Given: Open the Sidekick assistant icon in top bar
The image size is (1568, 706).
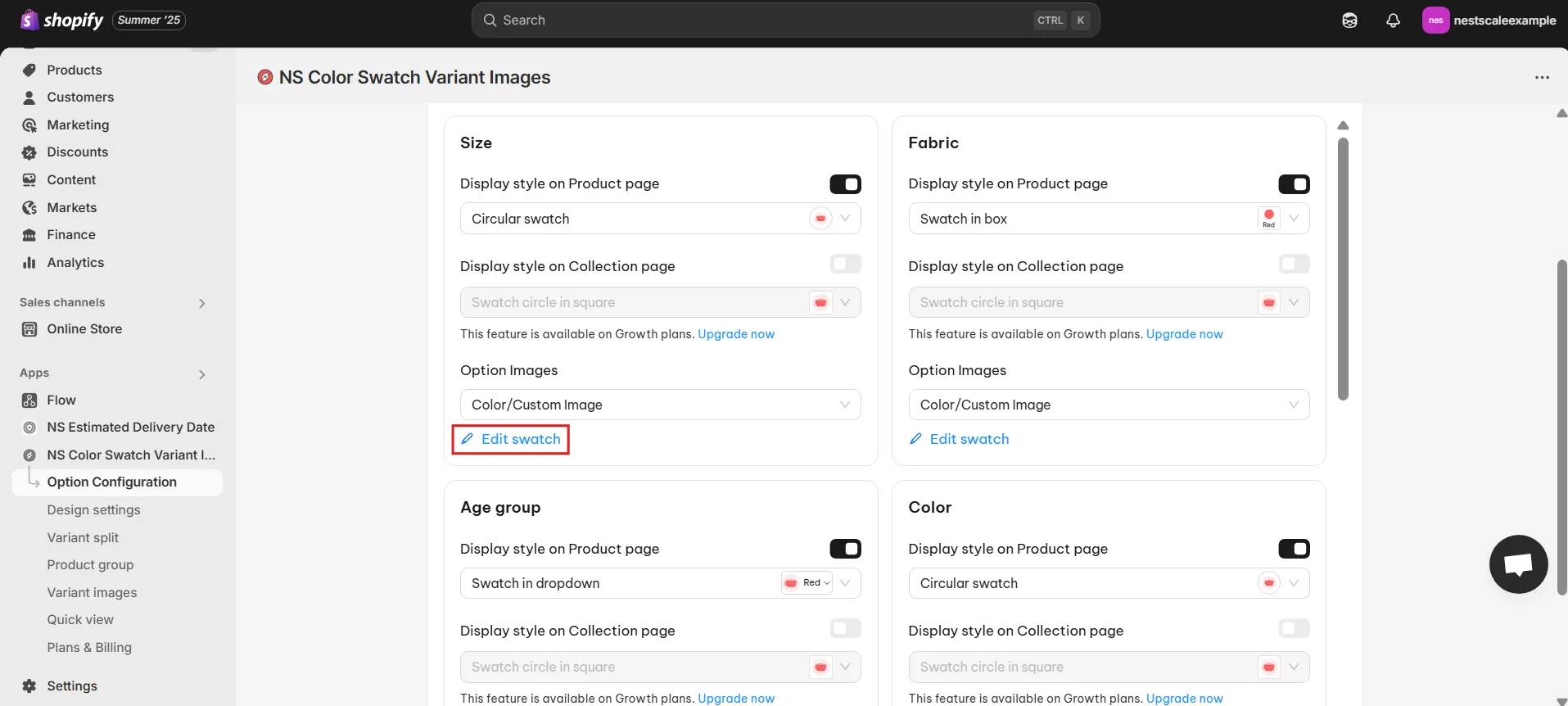Looking at the screenshot, I should pos(1349,20).
